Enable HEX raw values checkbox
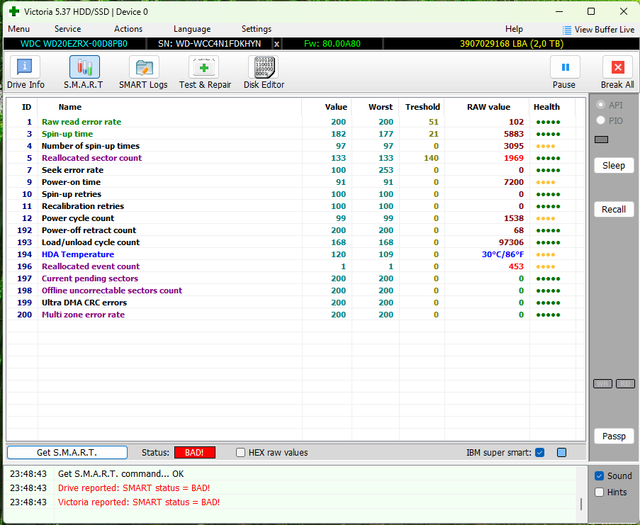The image size is (640, 525). click(x=240, y=452)
